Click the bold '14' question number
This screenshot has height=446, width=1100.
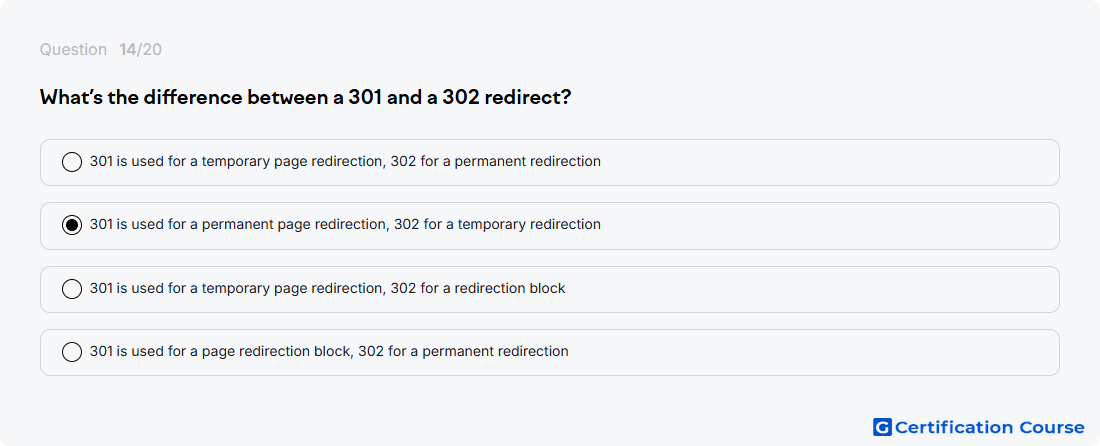(x=128, y=50)
